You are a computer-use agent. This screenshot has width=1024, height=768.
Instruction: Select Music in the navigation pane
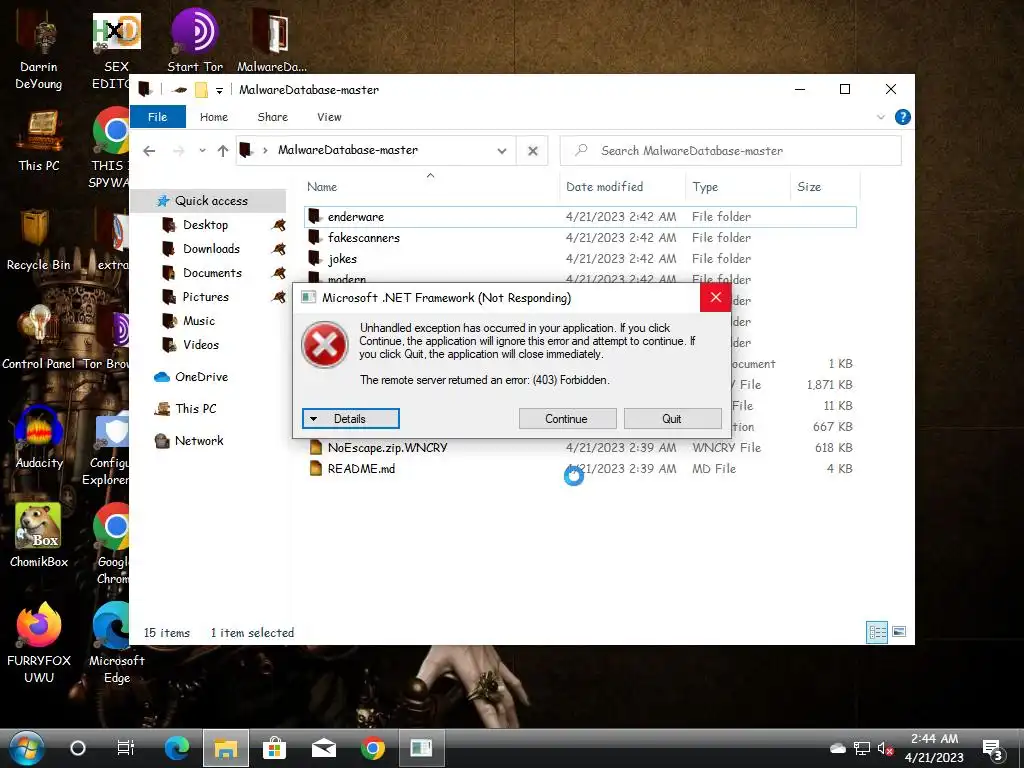pos(199,321)
